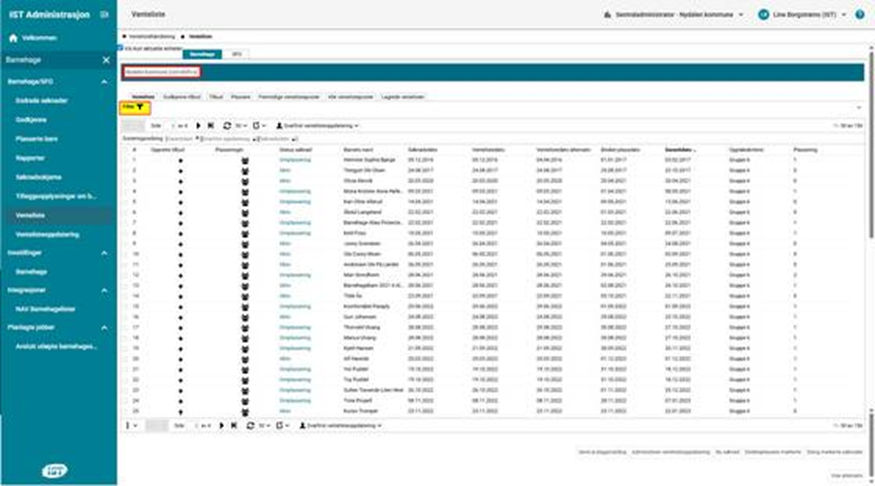Switch to the SFO tab
Image resolution: width=875 pixels, height=486 pixels.
236,53
